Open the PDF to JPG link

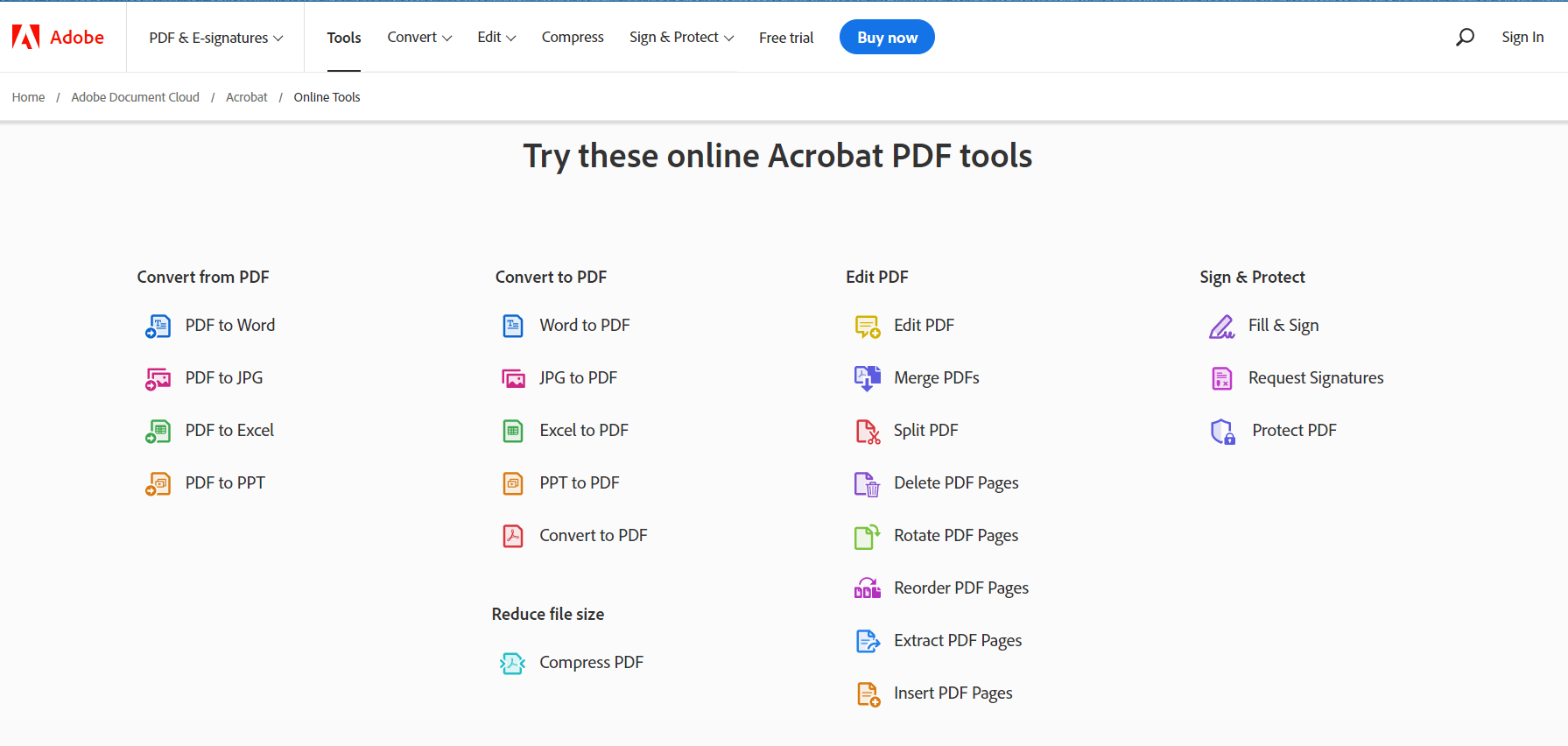tap(224, 378)
